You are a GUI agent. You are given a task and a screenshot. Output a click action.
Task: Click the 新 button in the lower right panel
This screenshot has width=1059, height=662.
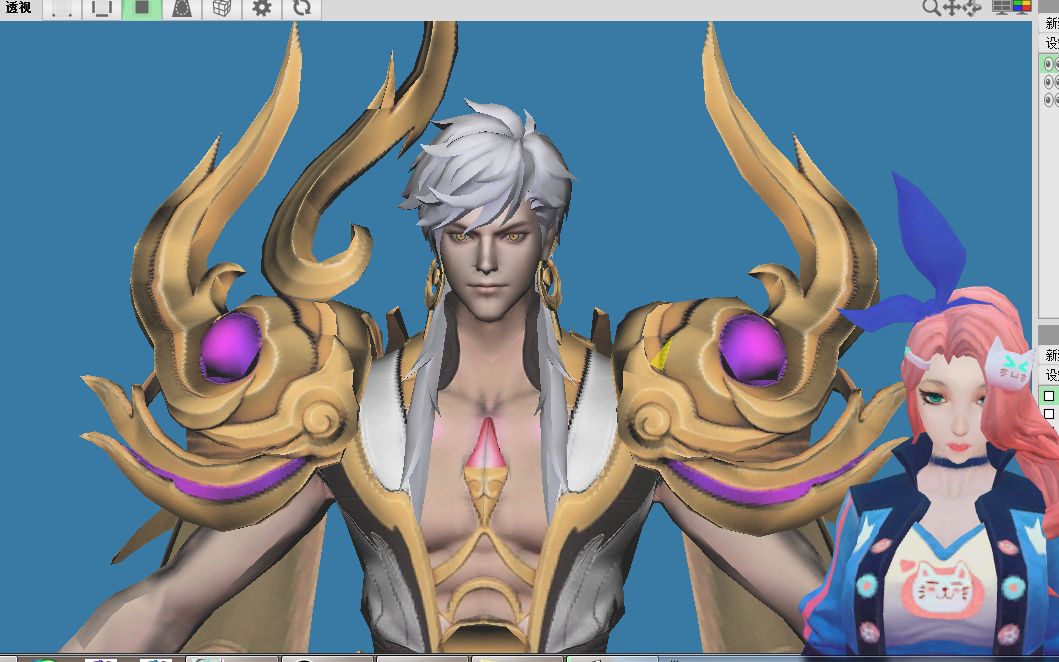[x=1052, y=355]
